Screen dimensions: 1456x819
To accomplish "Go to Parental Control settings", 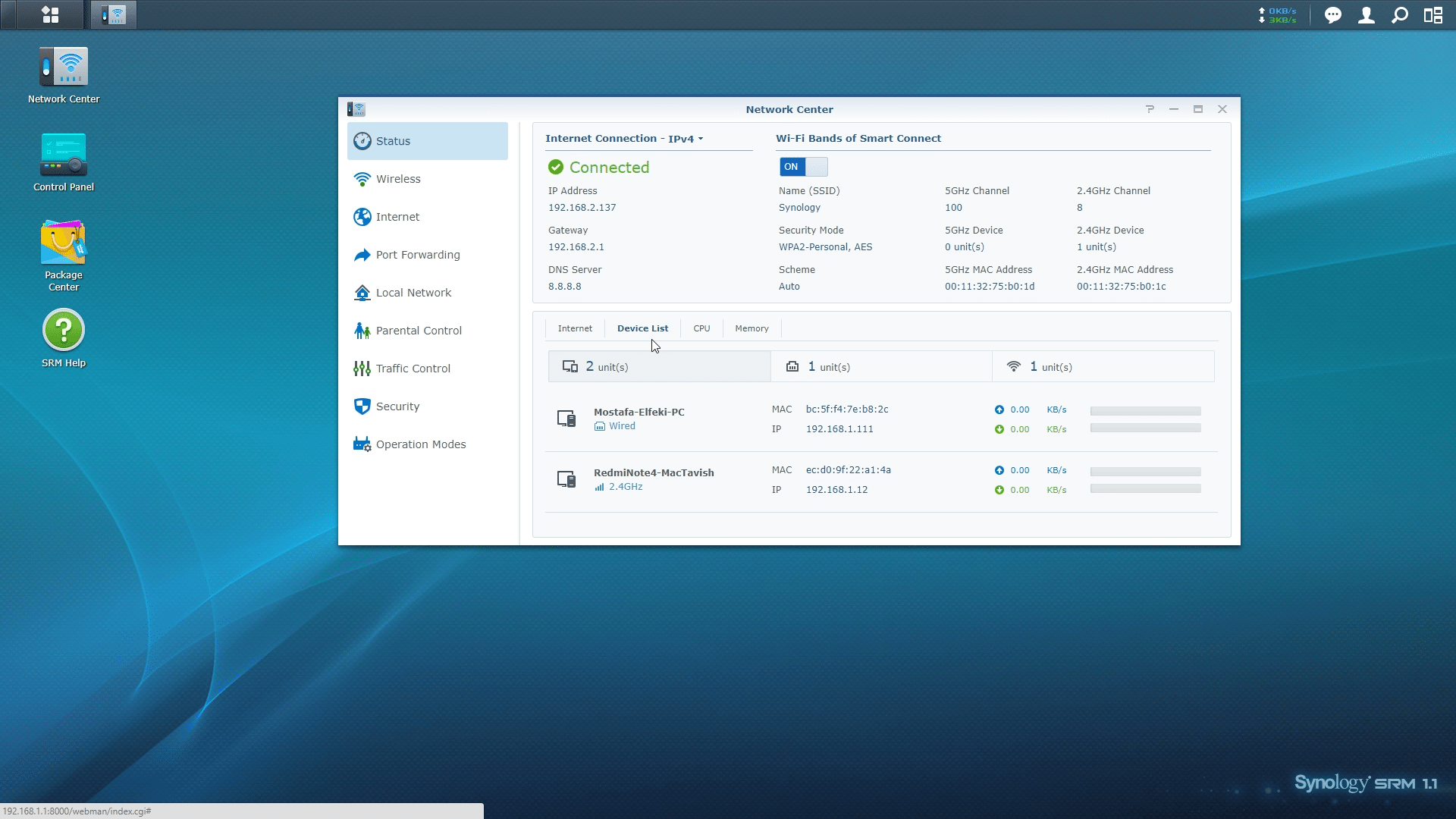I will point(418,331).
